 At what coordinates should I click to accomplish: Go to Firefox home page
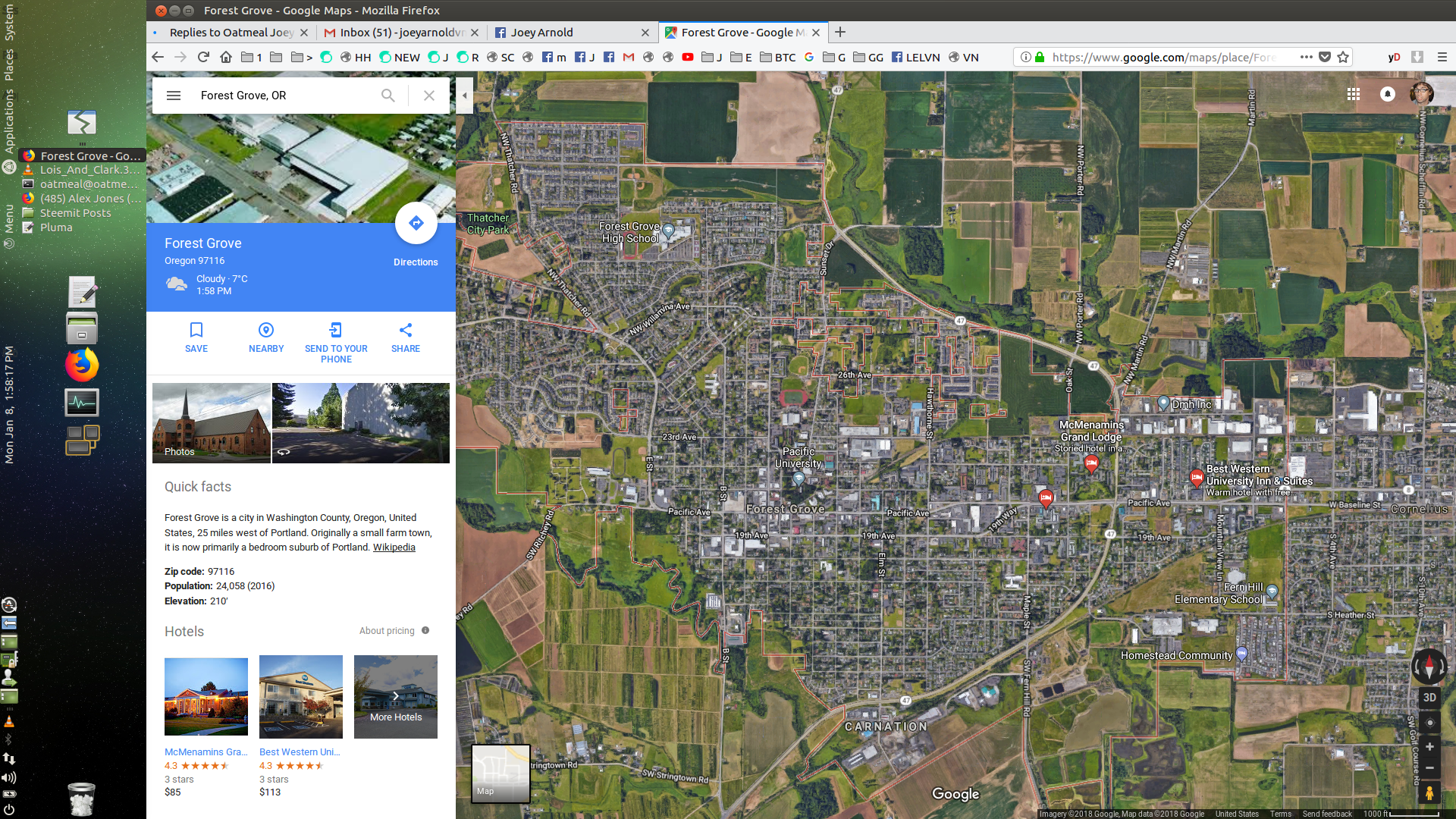[226, 57]
